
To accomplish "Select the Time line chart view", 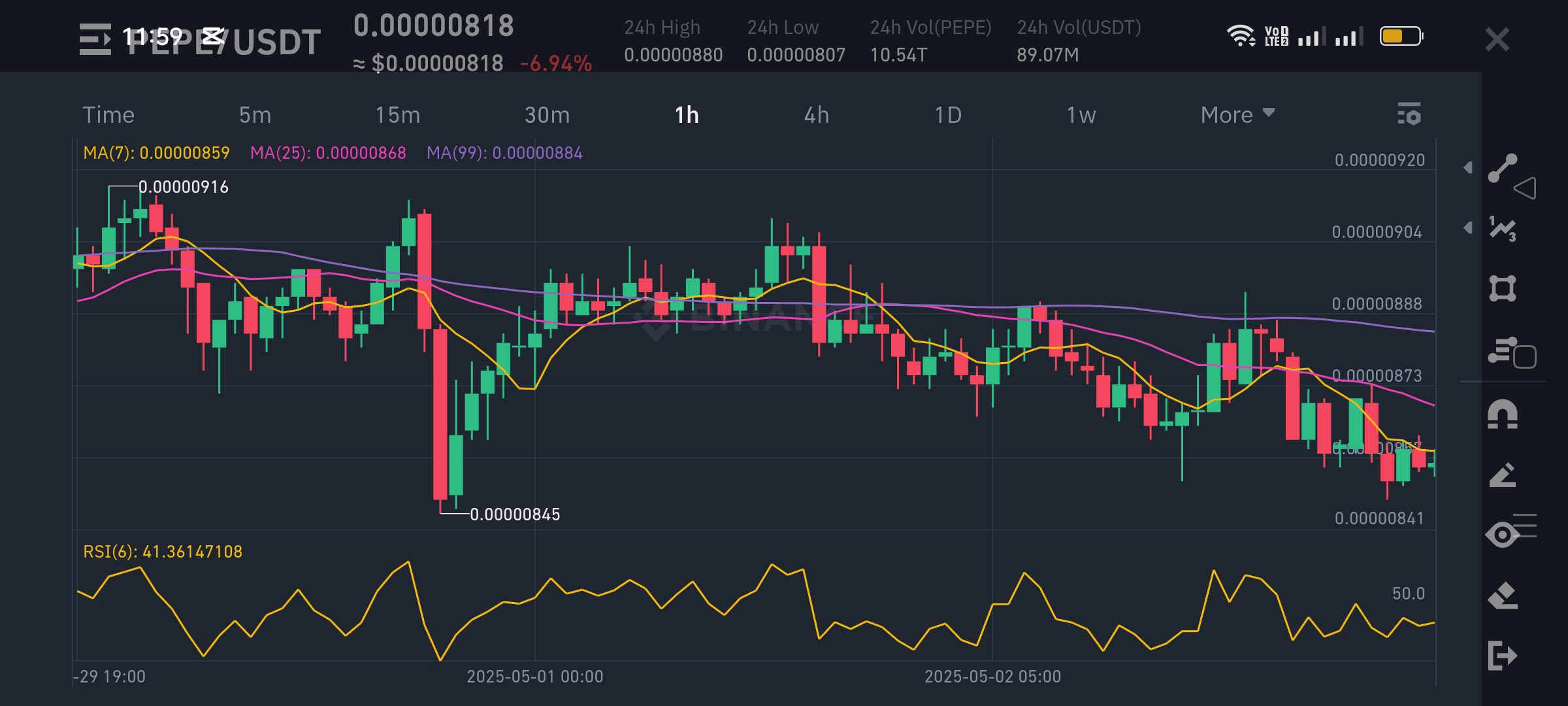I will click(x=108, y=115).
